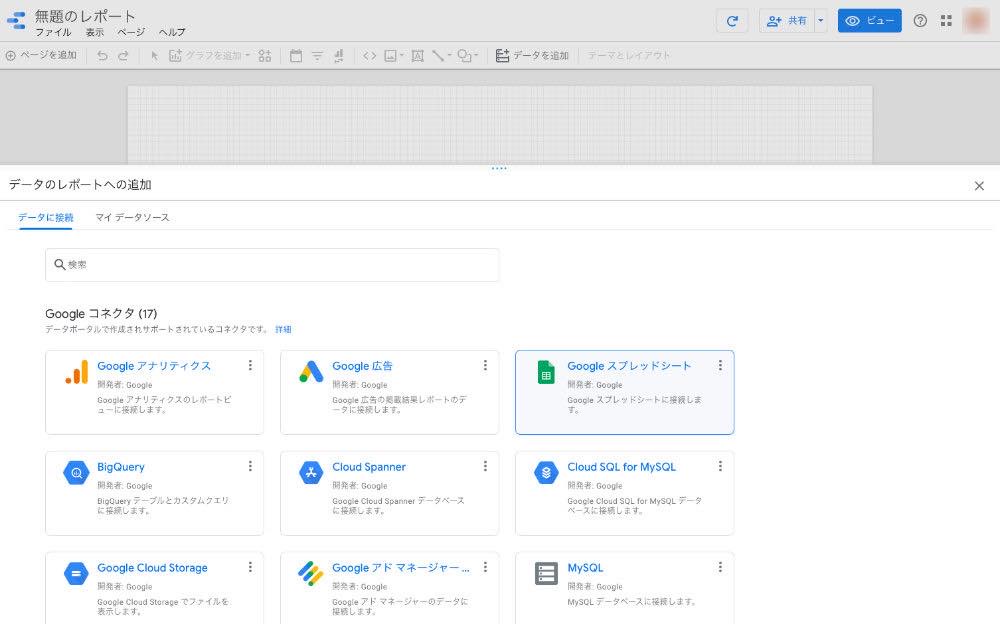
Task: Select the MySQL card title
Action: [585, 568]
